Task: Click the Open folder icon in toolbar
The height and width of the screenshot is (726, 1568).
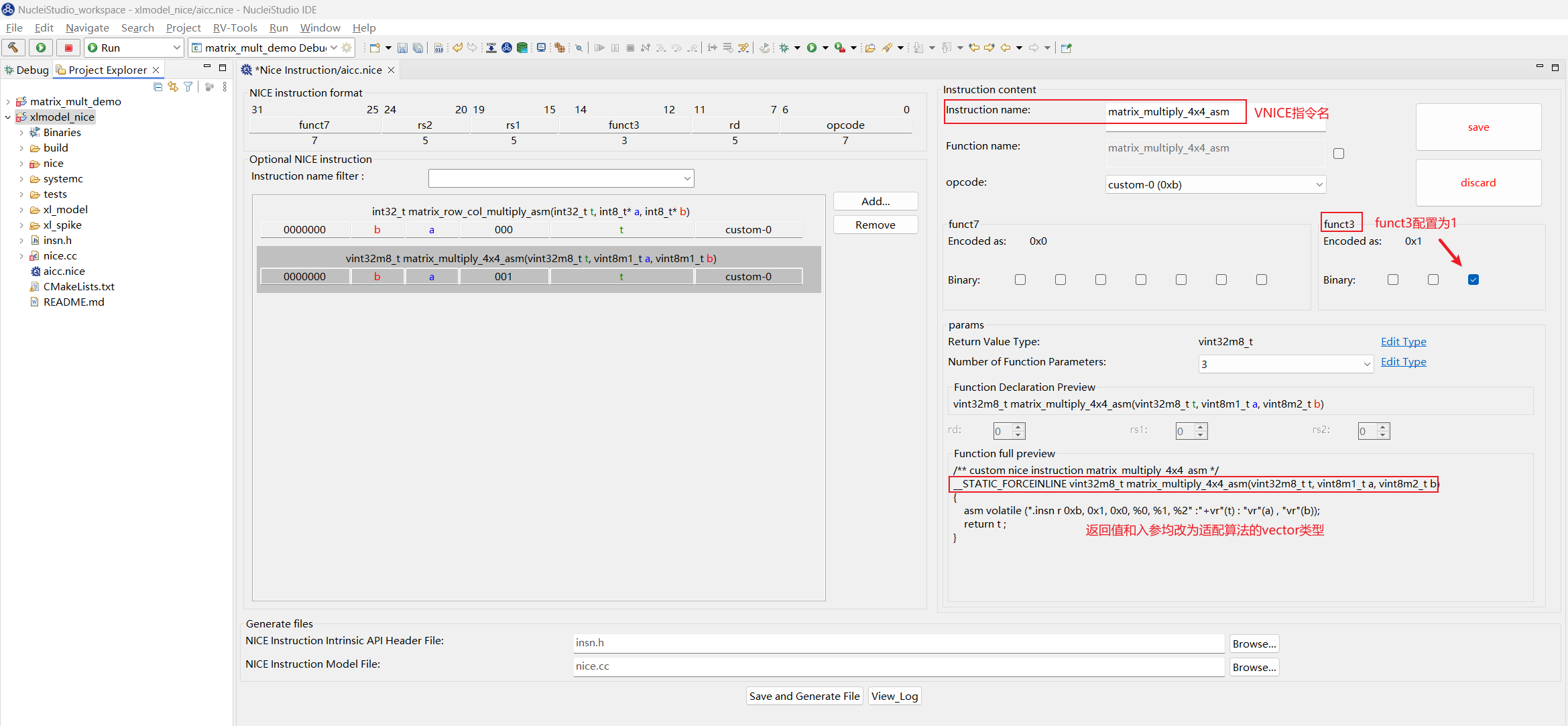Action: 870,48
